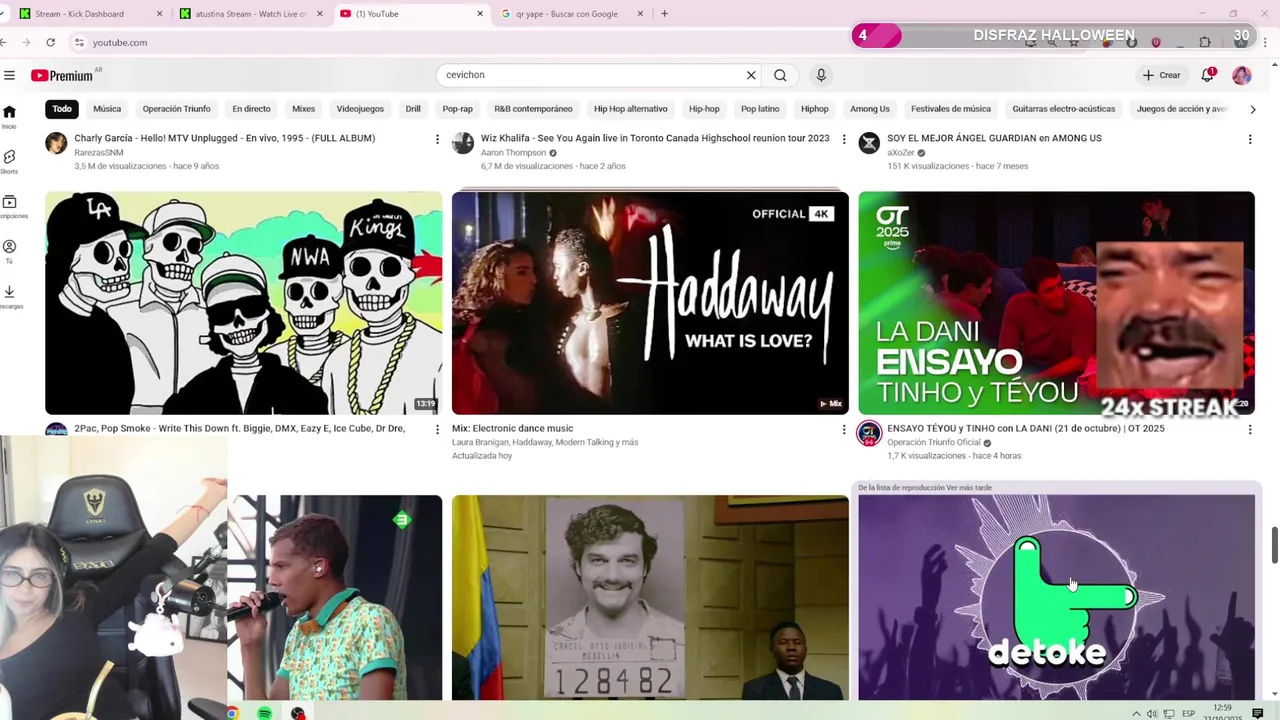This screenshot has width=1280, height=720.
Task: Select the Todo filter chip
Action: 62,109
